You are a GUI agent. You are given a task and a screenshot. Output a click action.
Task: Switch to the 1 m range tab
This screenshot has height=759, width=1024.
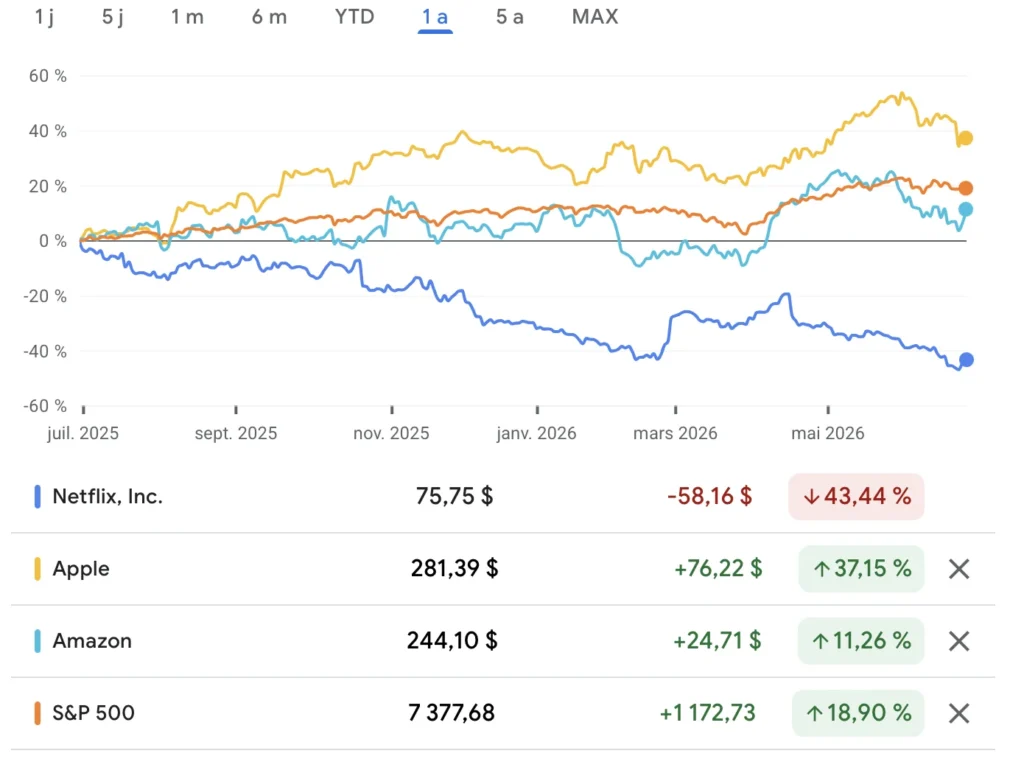point(187,16)
